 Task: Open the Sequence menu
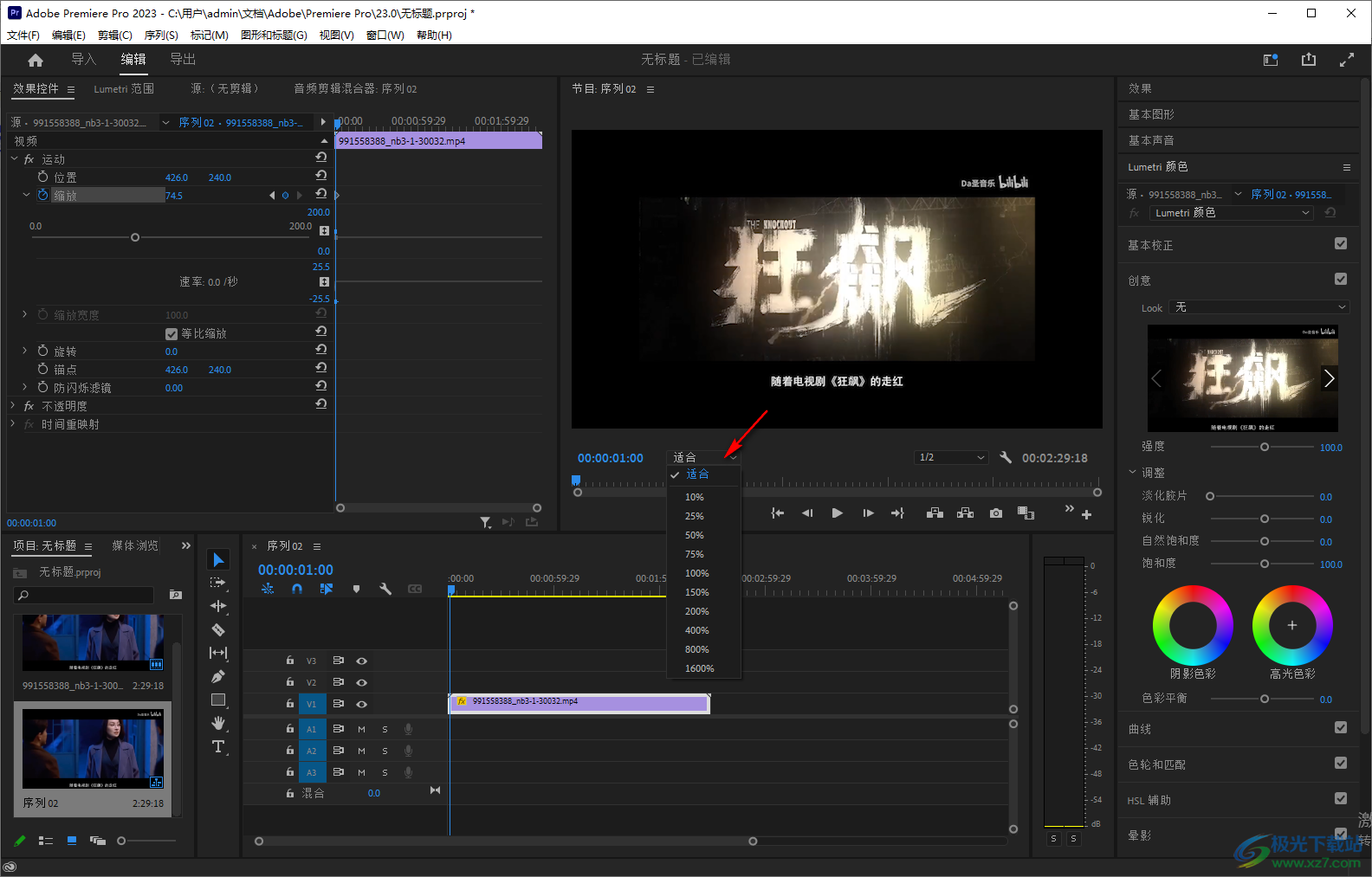(161, 35)
